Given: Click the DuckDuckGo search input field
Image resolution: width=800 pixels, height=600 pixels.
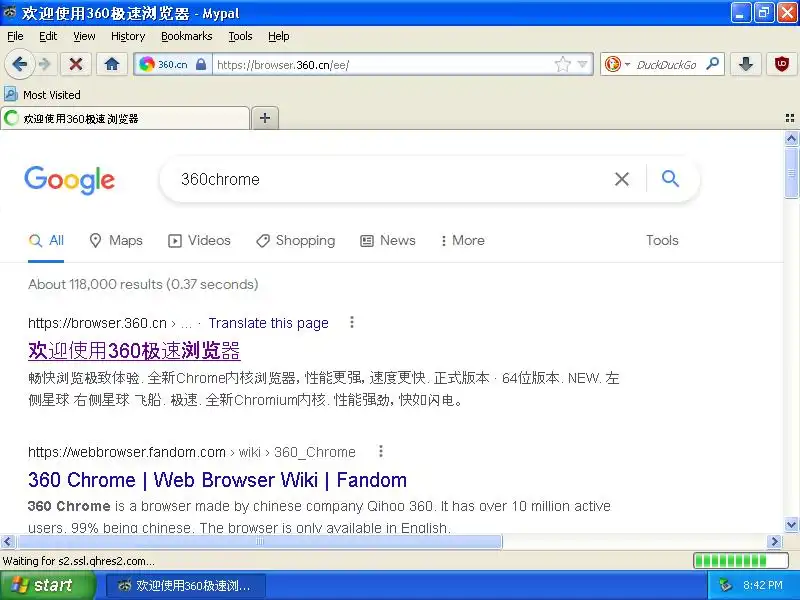Looking at the screenshot, I should 668,65.
